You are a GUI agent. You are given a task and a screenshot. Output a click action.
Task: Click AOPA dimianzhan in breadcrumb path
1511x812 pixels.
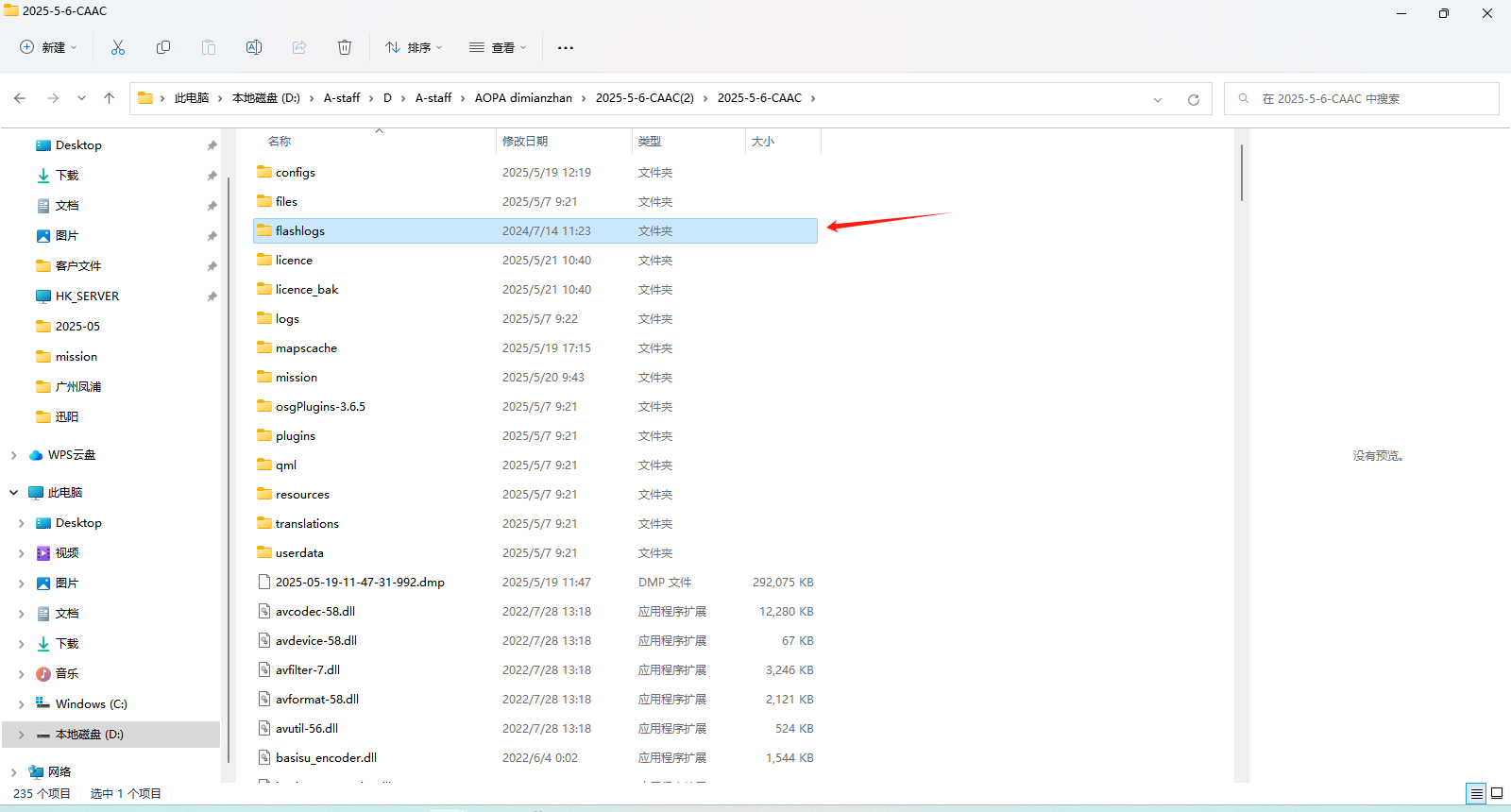[x=523, y=98]
